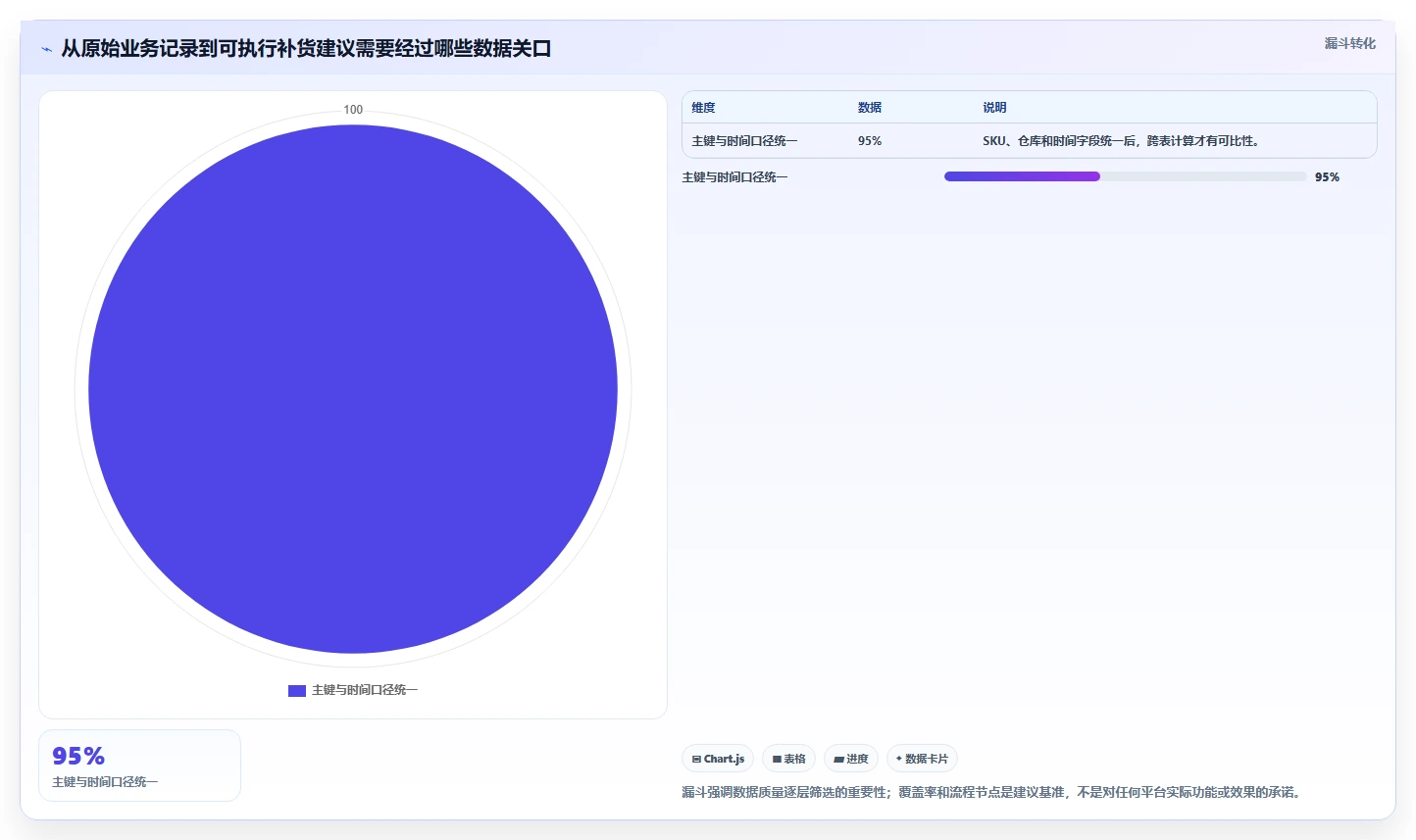Click the Chart.js tag
1416x840 pixels.
[718, 759]
